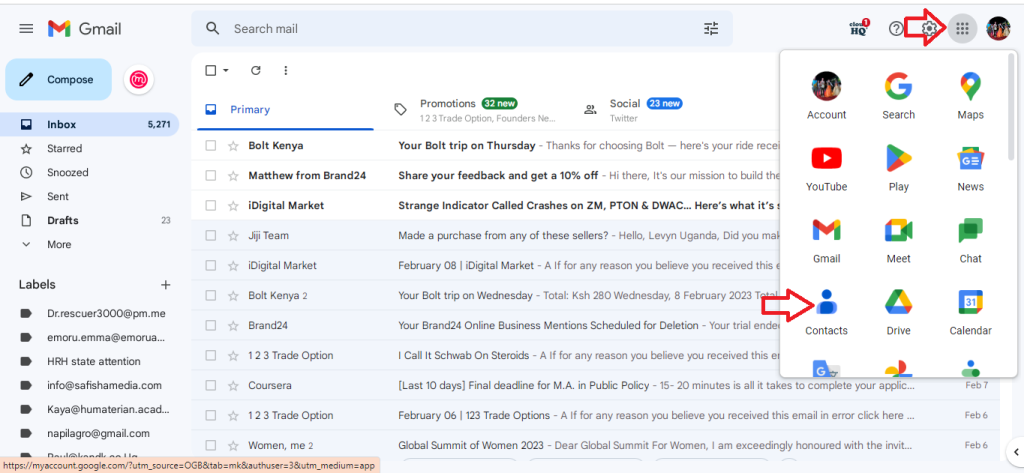
Task: Expand the side panel arrow at bottom right
Action: tap(1016, 451)
